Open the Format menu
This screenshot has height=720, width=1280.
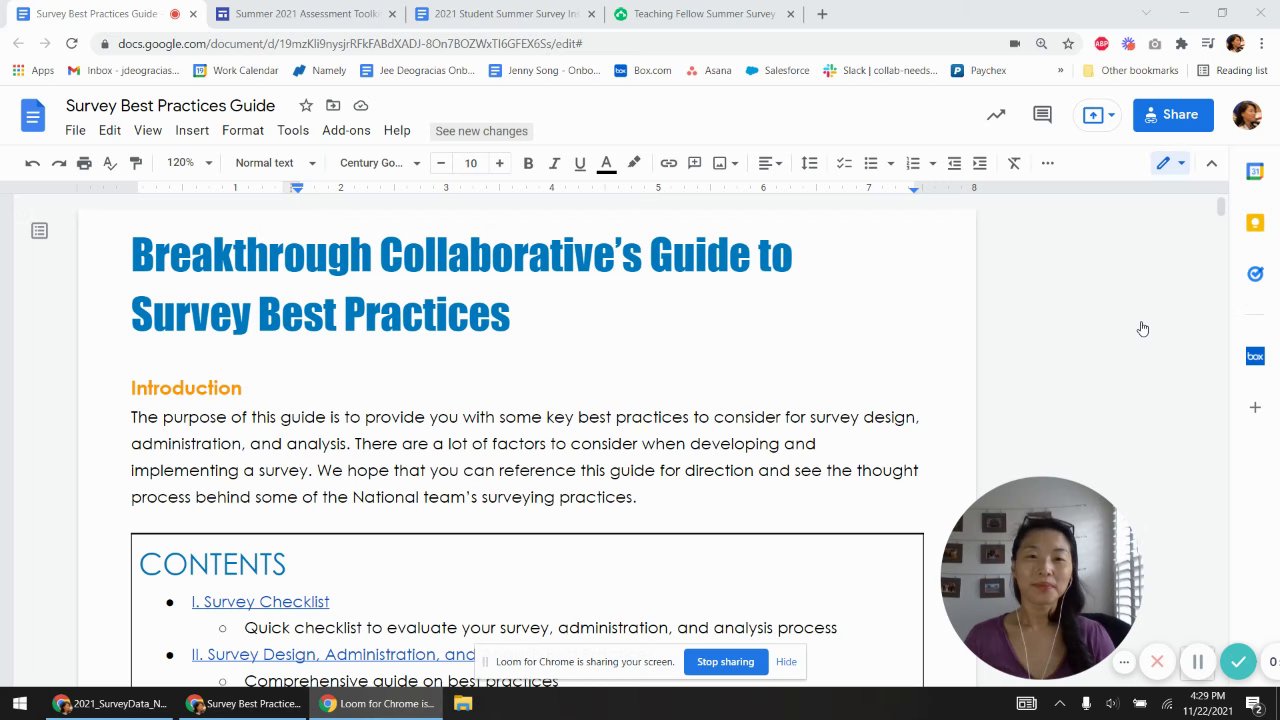(243, 130)
